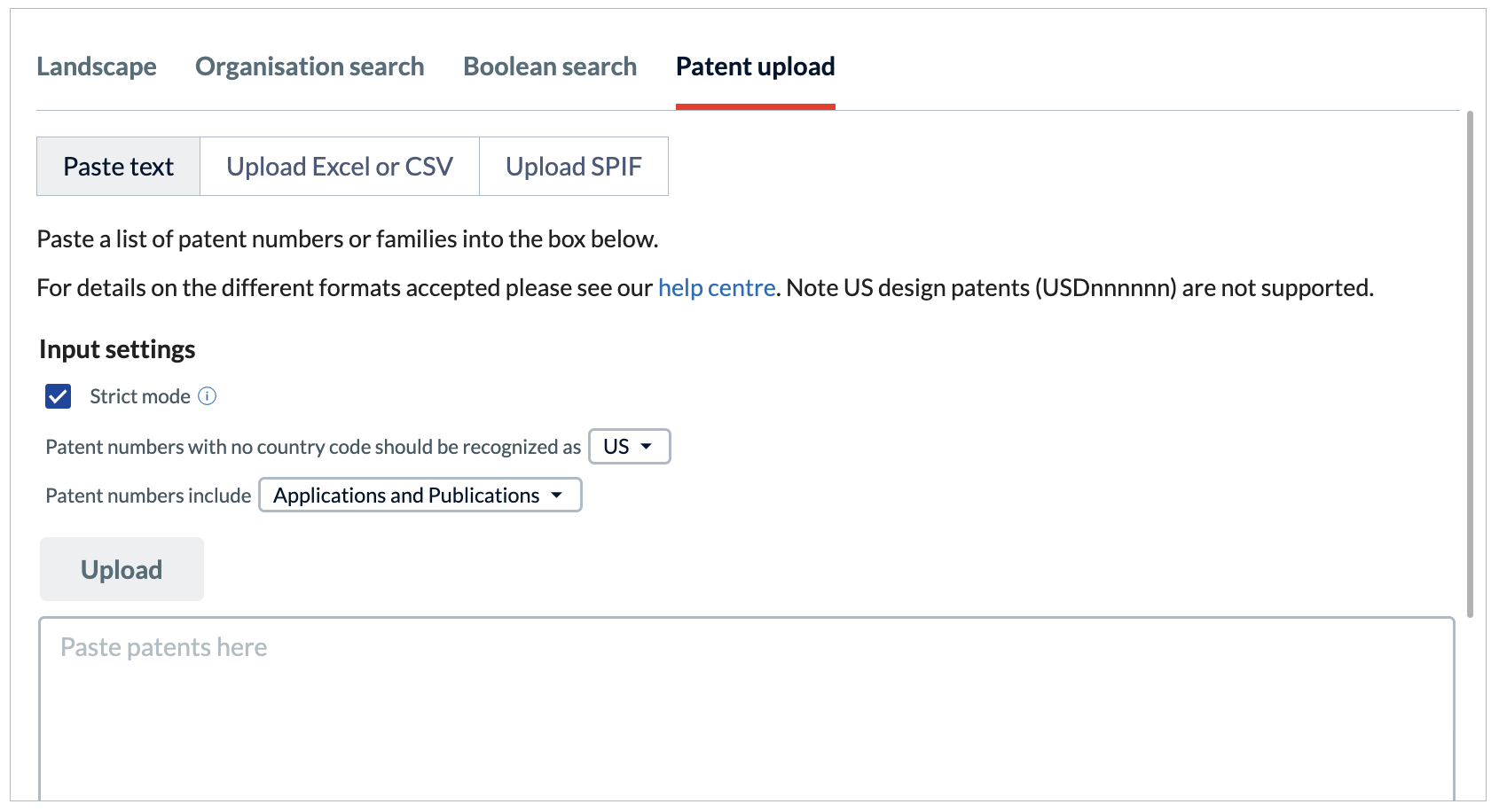Switch to Upload Excel or CSV
The height and width of the screenshot is (812, 1499).
pyautogui.click(x=340, y=166)
